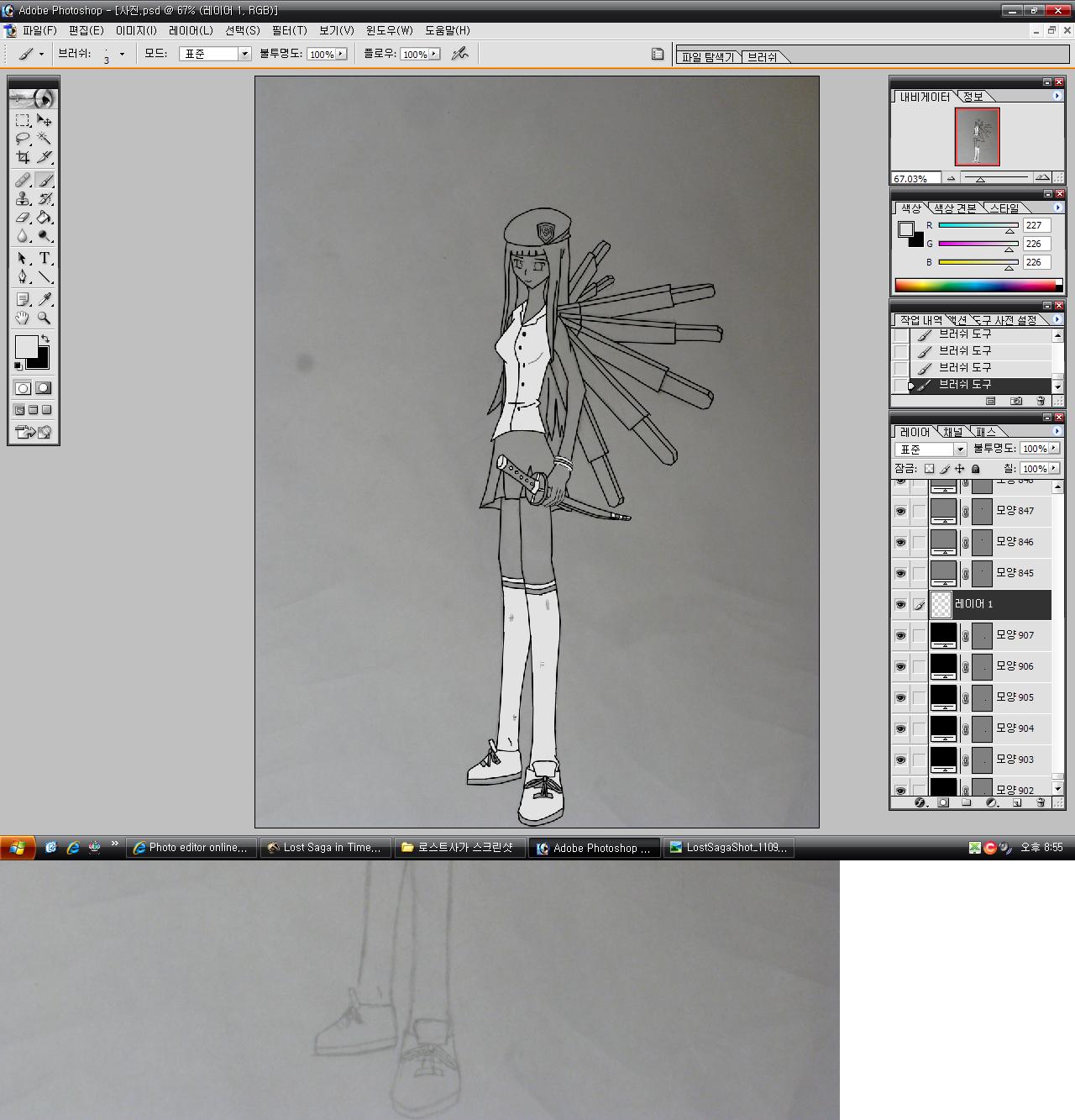This screenshot has width=1075, height=1120.
Task: Select the Zoom tool
Action: (x=45, y=318)
